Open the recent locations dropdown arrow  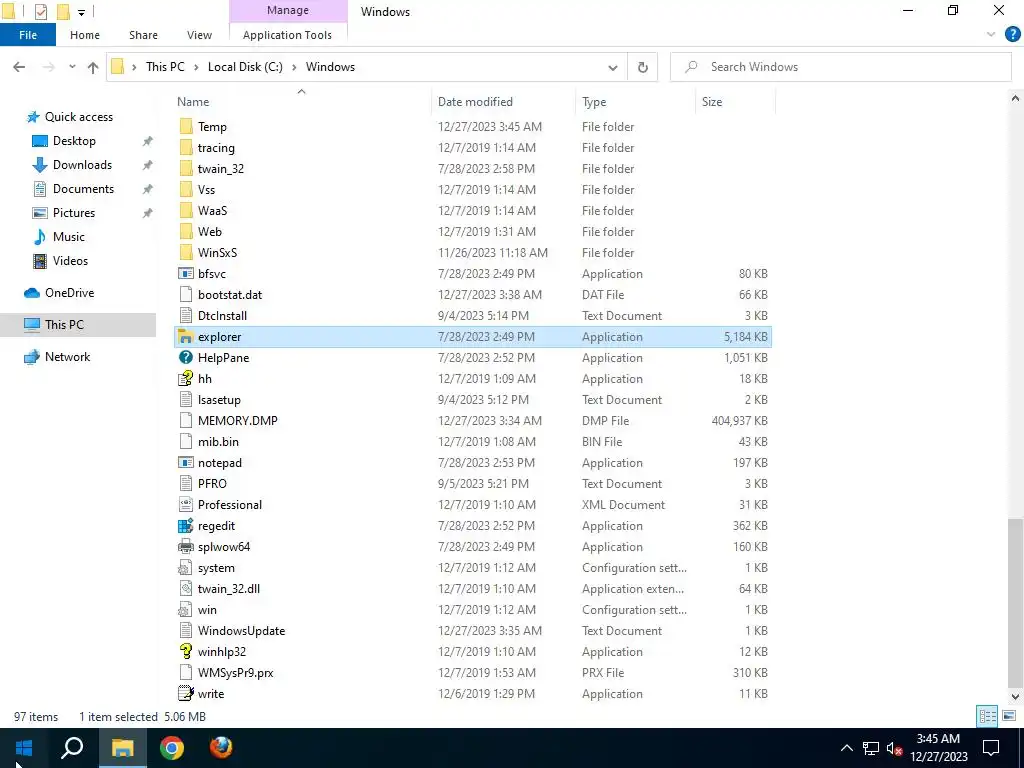pyautogui.click(x=72, y=67)
